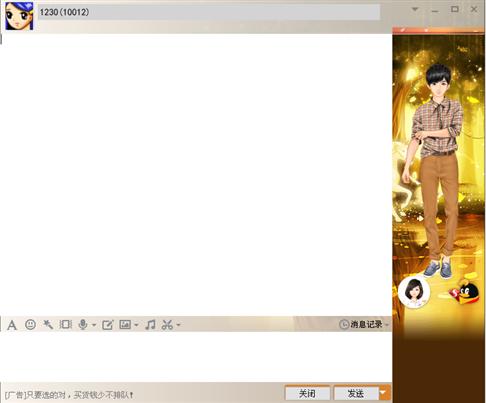Click the 发送 button
Screen dimensions: 486x403
coord(356,393)
